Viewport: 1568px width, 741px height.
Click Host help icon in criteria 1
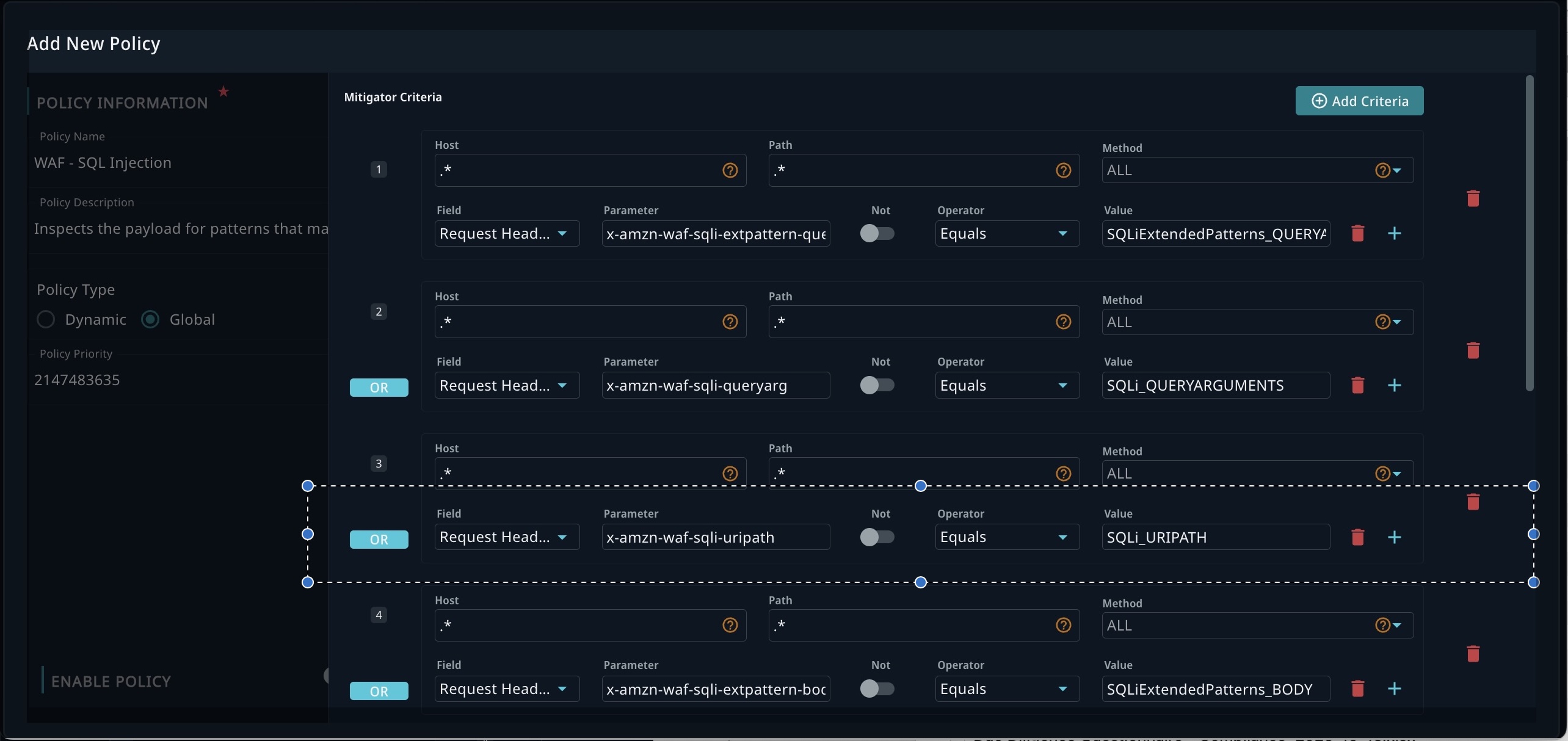coord(730,170)
